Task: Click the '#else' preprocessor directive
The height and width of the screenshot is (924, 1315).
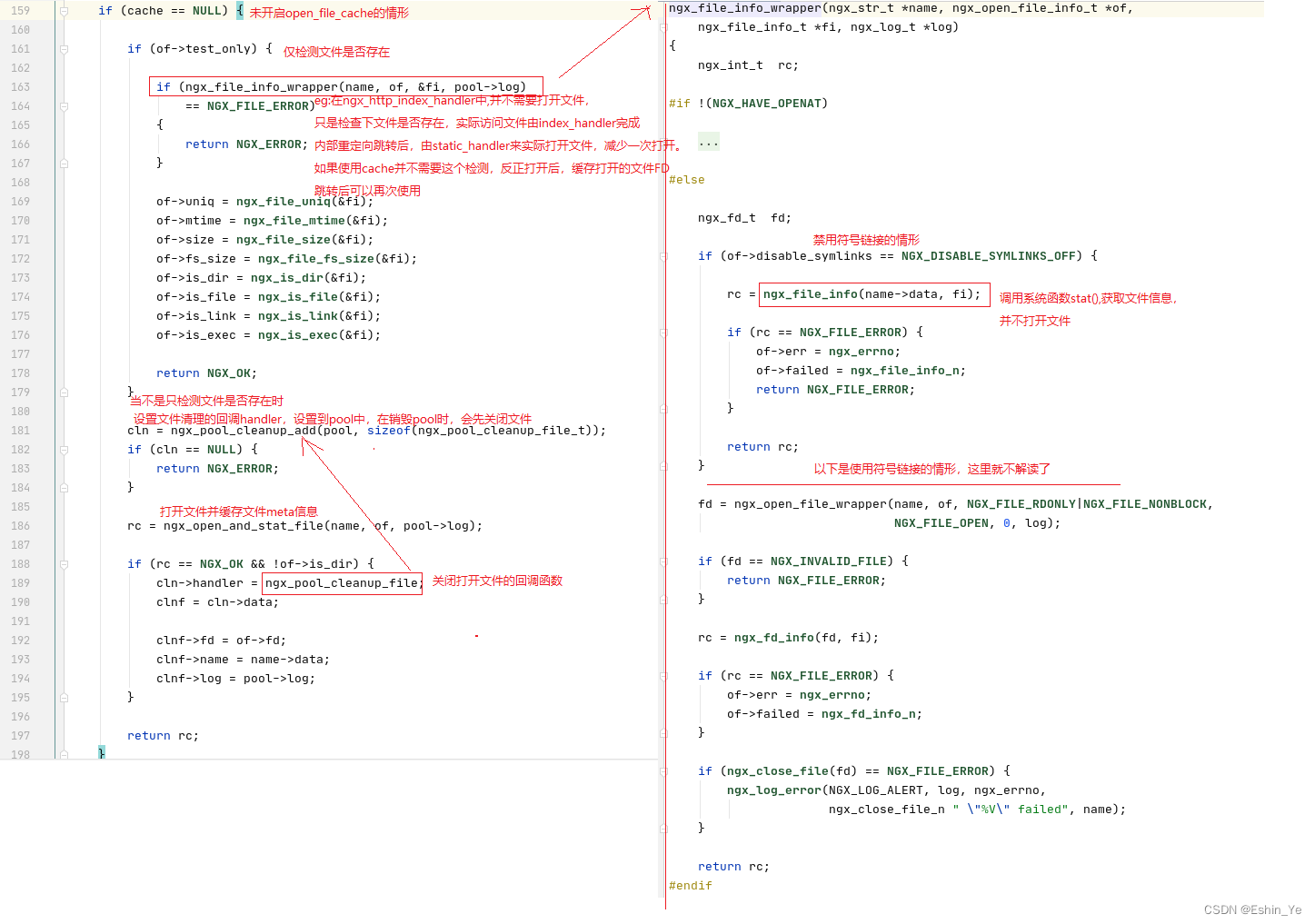Action: [687, 180]
